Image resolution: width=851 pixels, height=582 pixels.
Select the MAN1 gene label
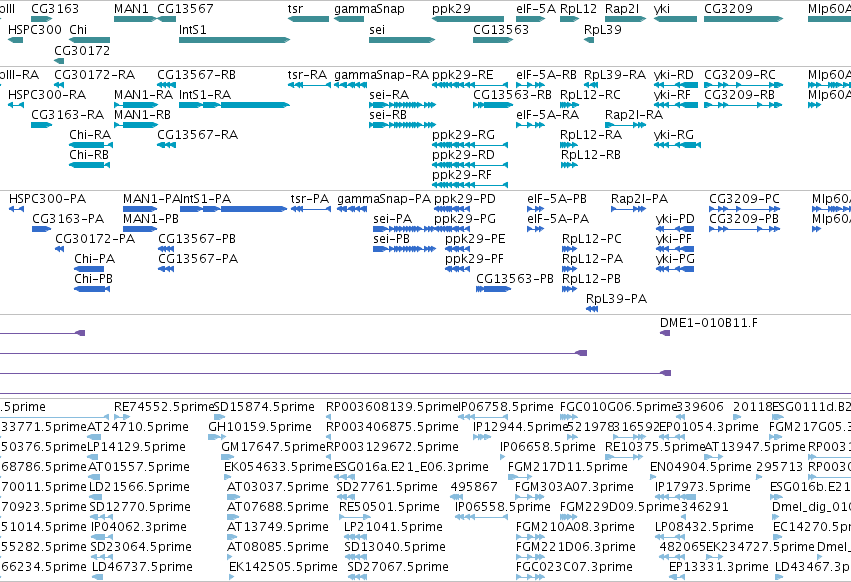(131, 9)
